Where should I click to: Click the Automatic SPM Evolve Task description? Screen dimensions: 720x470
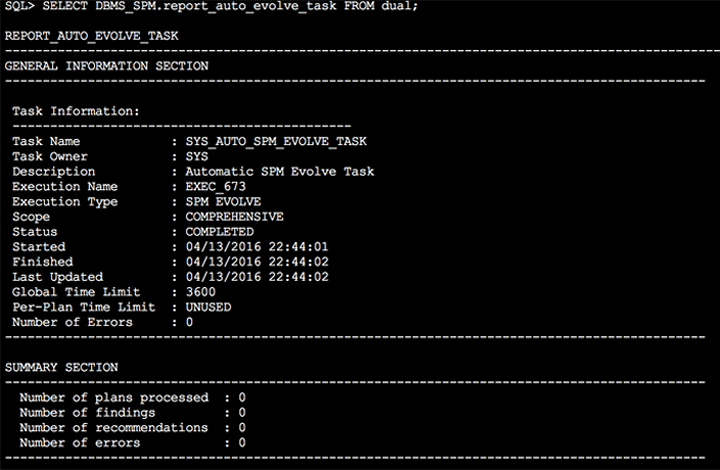[280, 171]
